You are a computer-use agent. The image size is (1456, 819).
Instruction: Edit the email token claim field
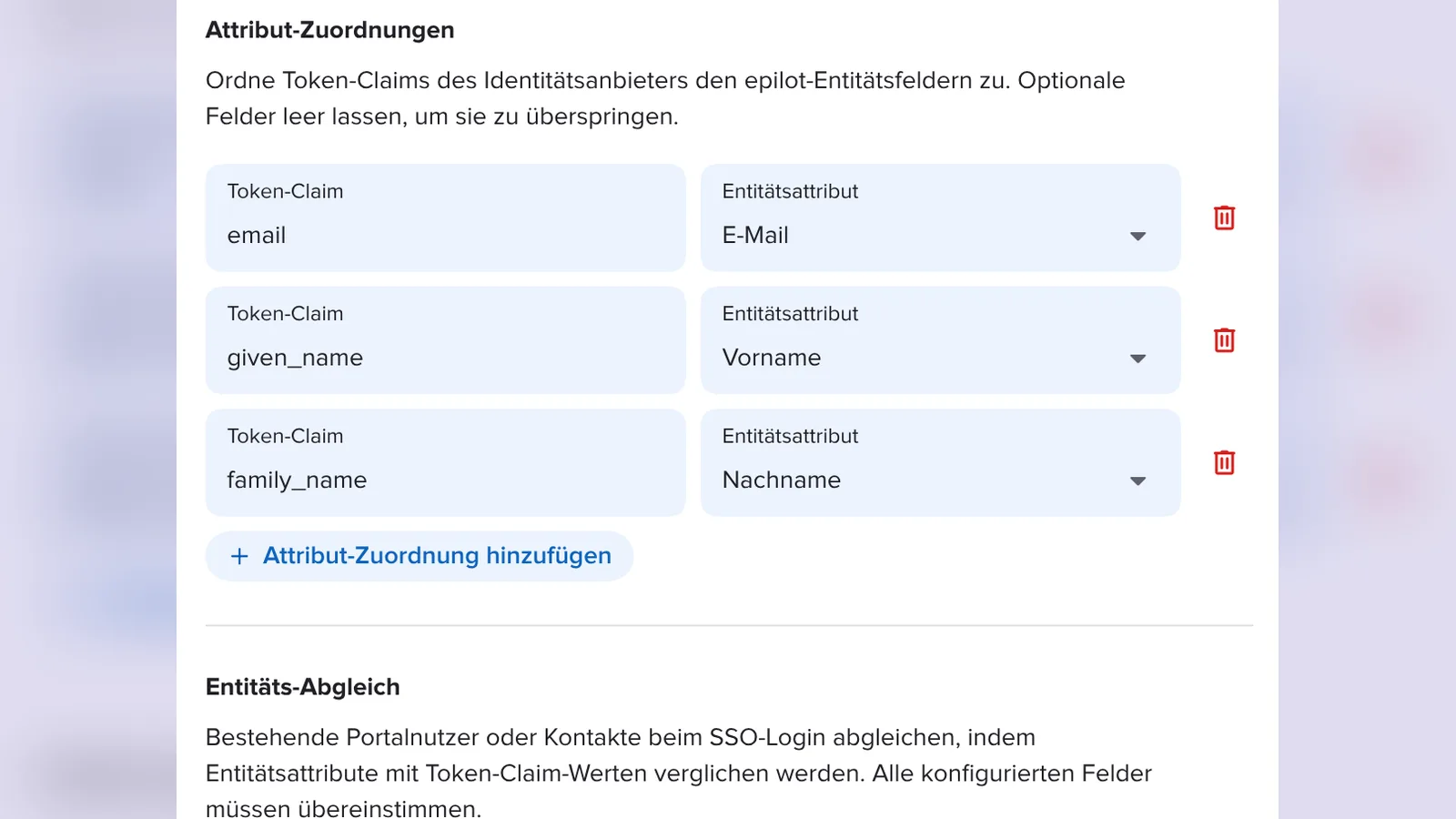445,217
